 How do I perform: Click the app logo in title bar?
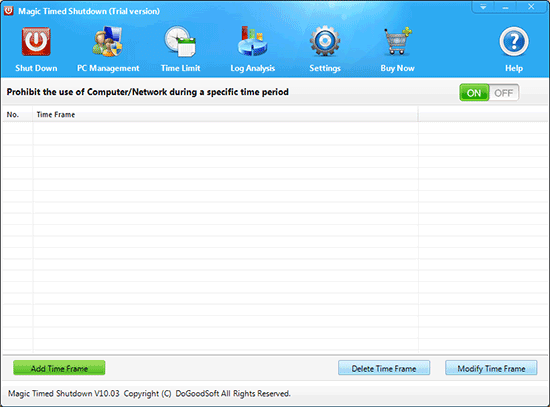coord(8,11)
